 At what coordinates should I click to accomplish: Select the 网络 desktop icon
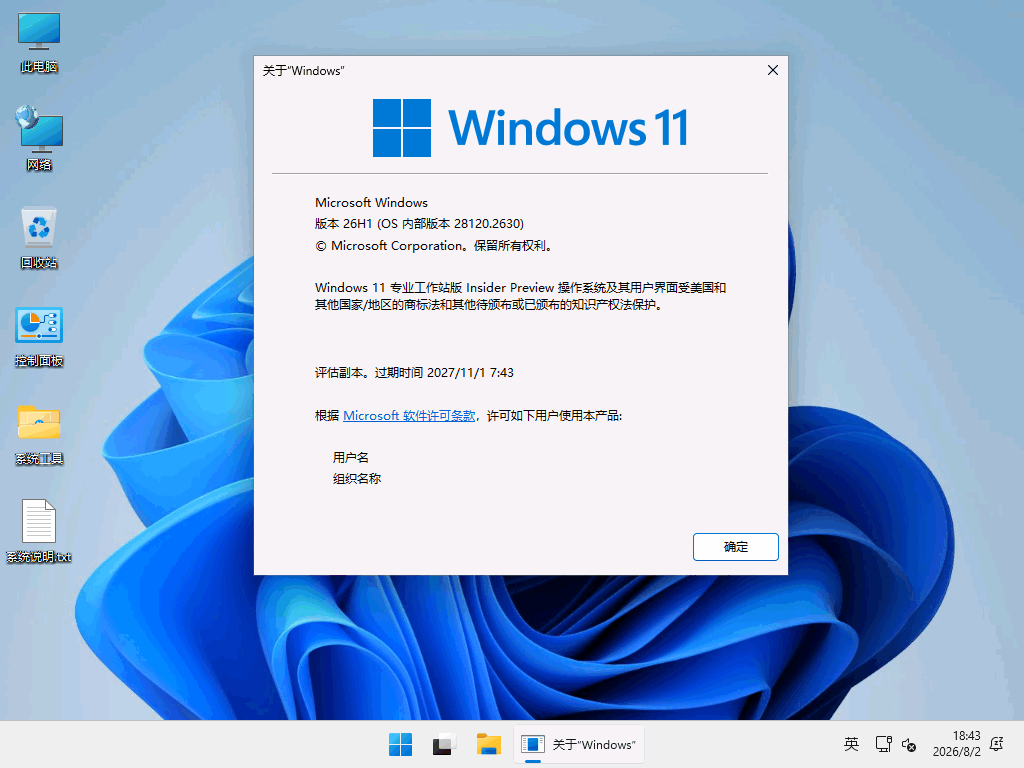tap(39, 138)
